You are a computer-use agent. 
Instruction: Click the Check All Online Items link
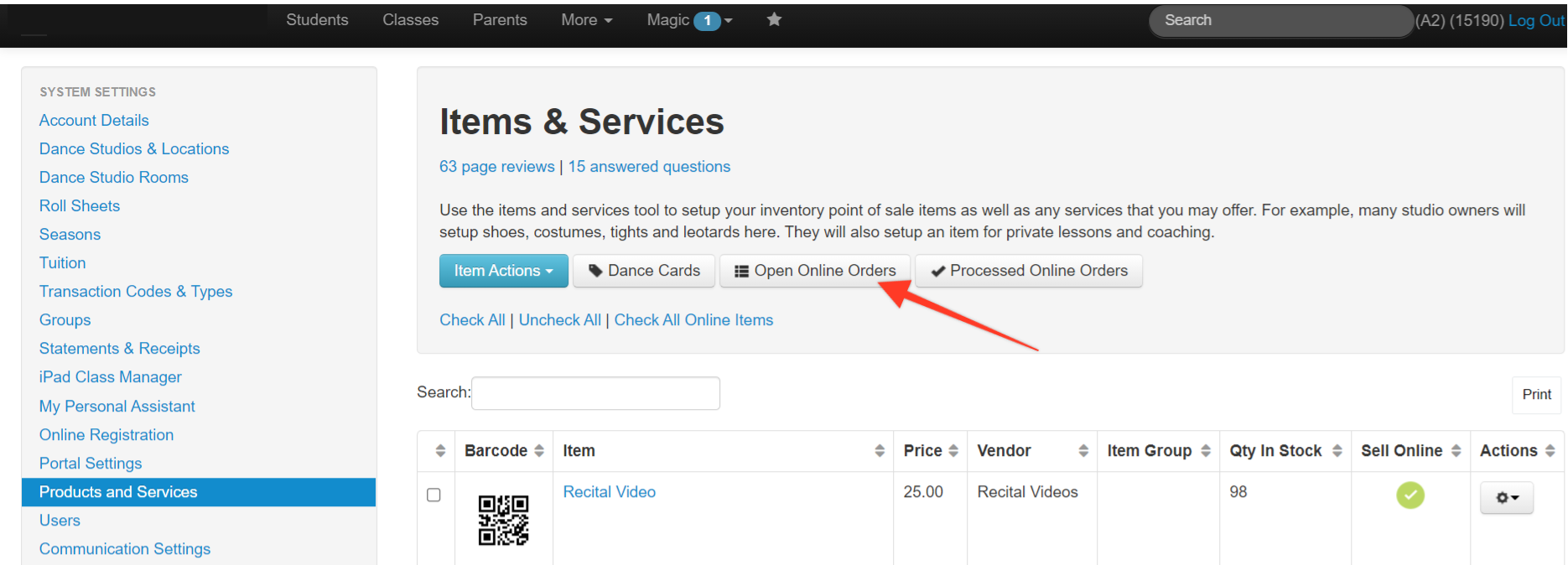693,320
